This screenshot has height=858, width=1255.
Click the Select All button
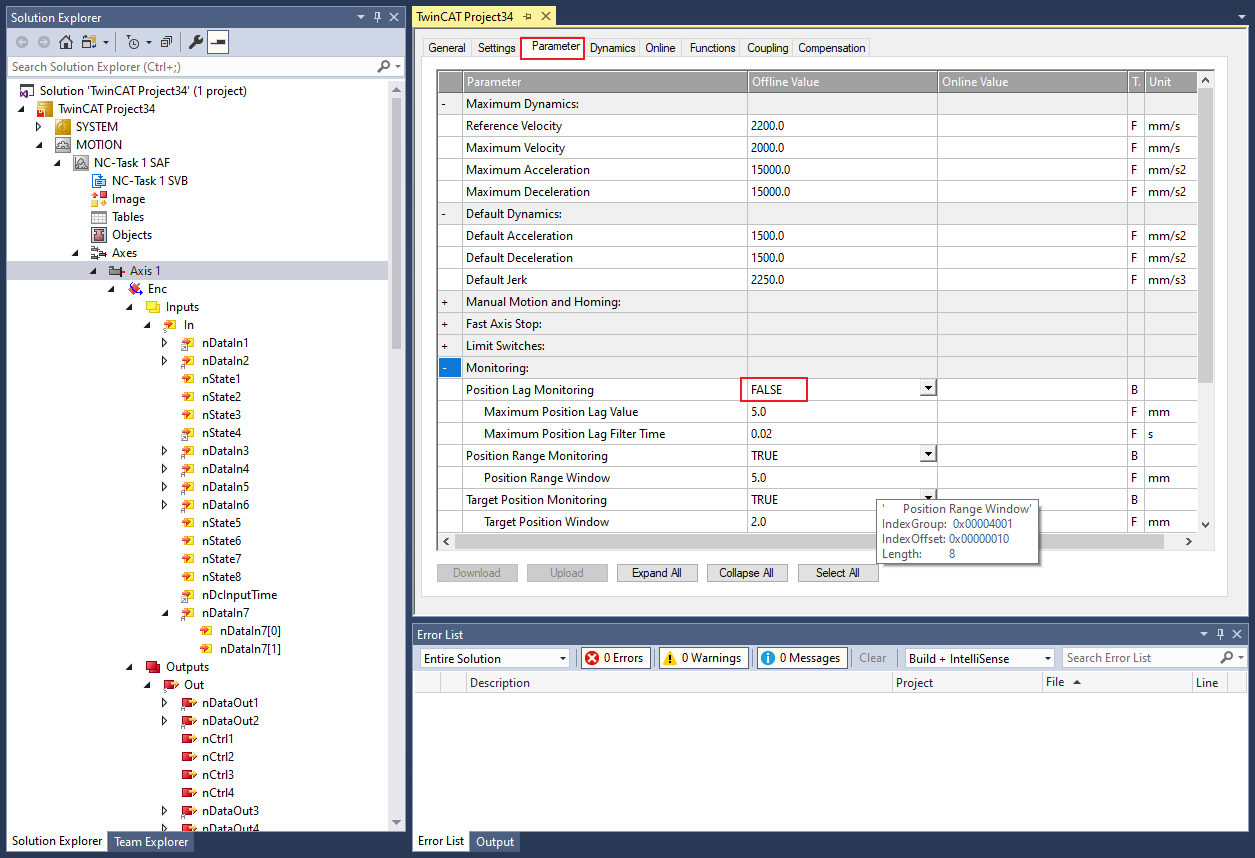[837, 573]
